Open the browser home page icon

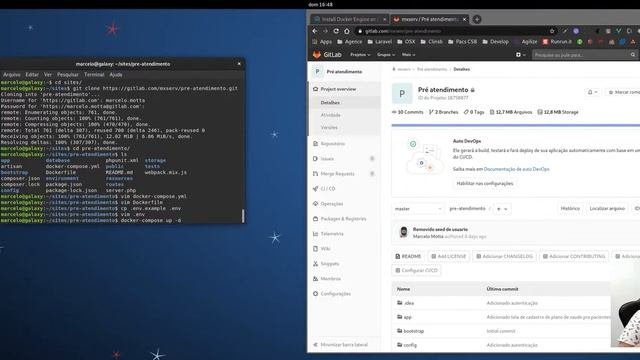(347, 31)
